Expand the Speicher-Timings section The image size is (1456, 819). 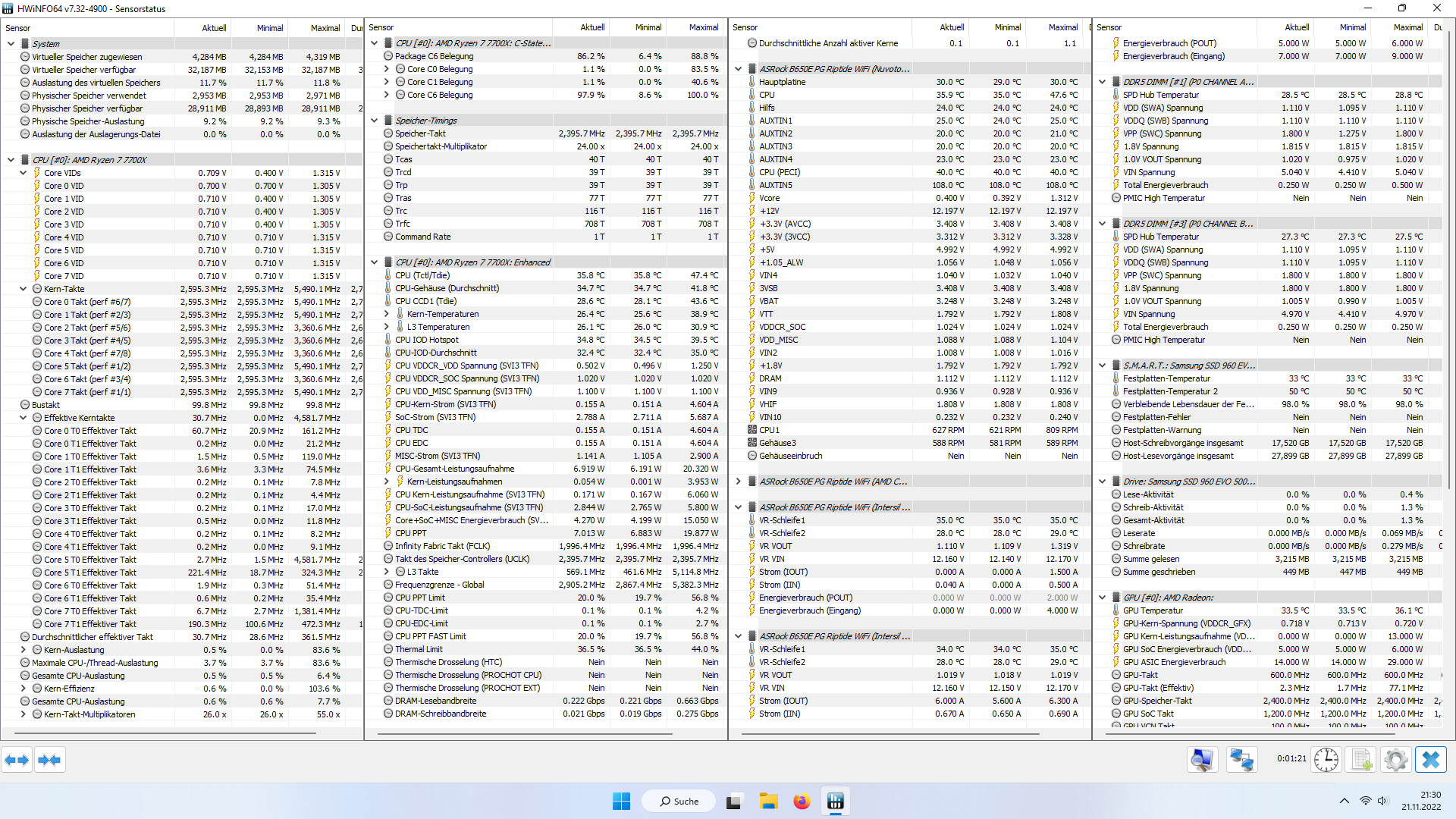coord(377,121)
